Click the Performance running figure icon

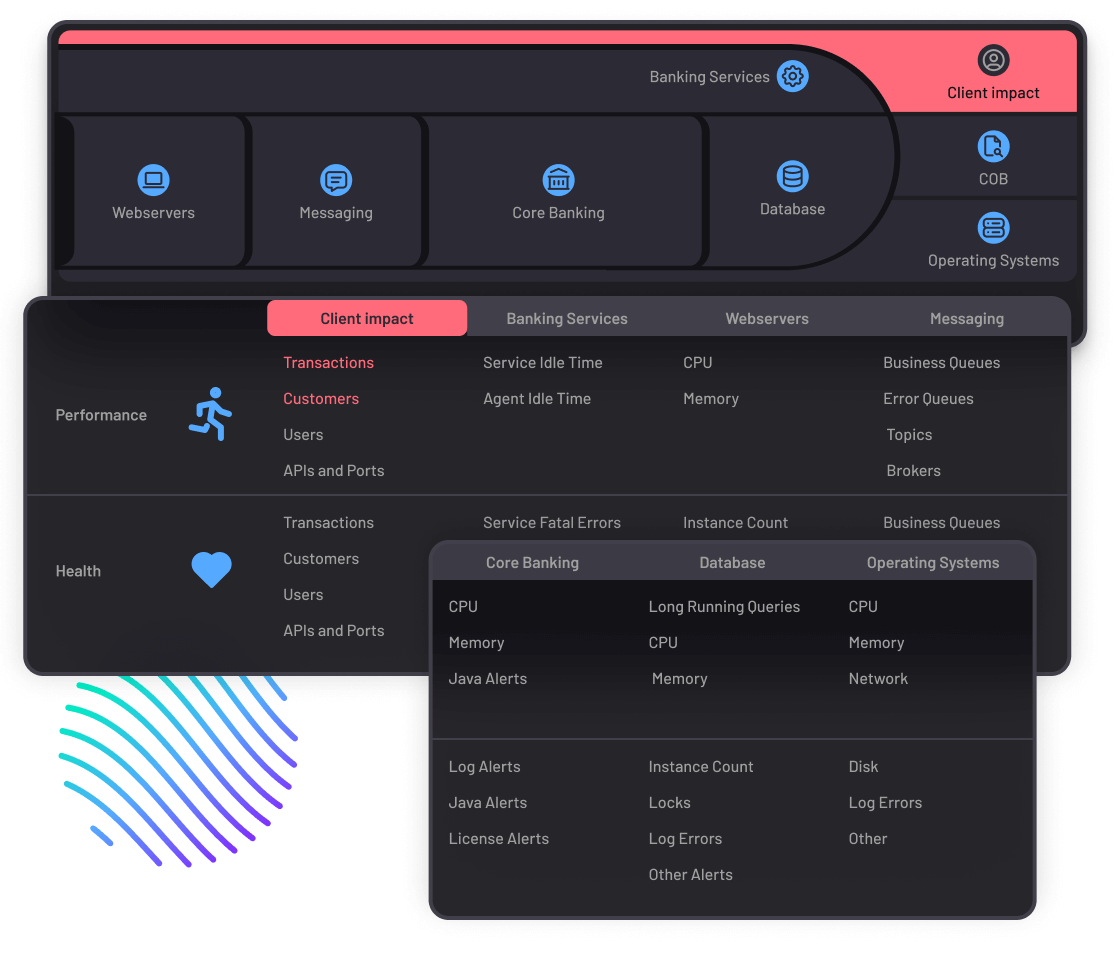210,413
